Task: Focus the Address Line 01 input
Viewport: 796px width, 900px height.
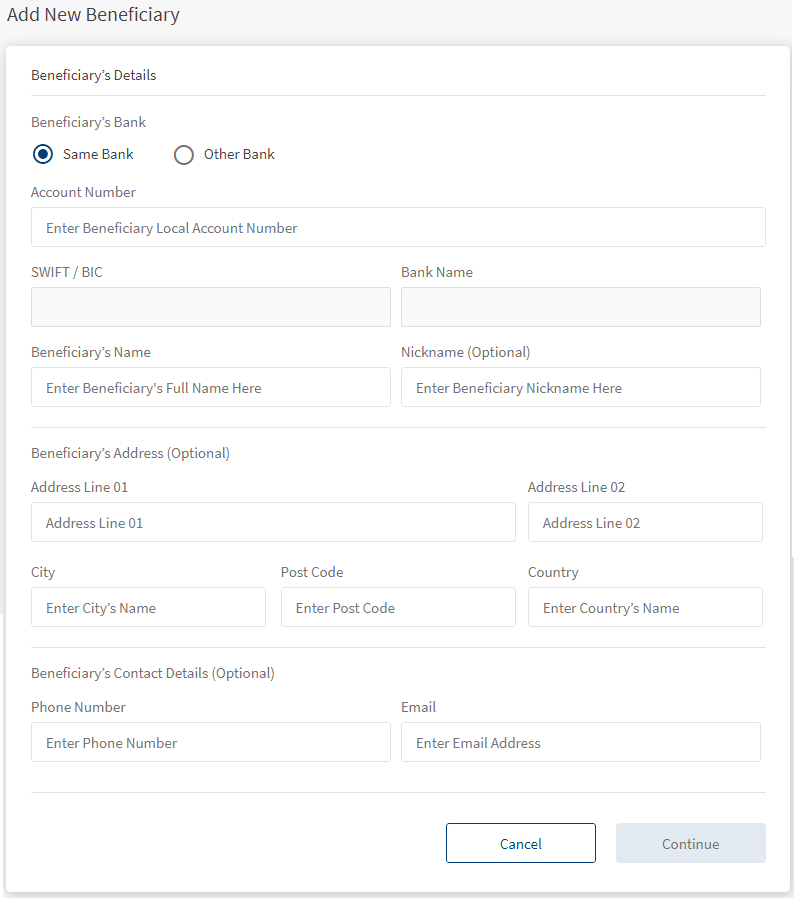Action: (x=273, y=523)
